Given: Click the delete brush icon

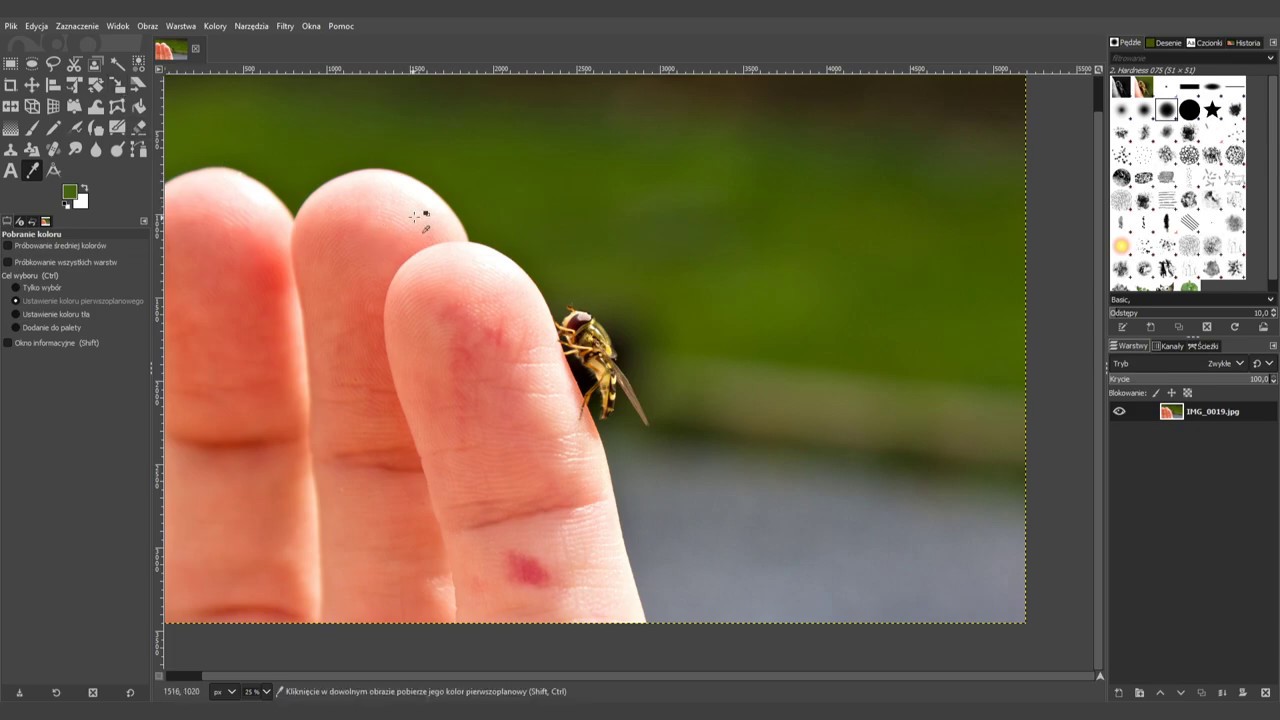Looking at the screenshot, I should click(1207, 327).
